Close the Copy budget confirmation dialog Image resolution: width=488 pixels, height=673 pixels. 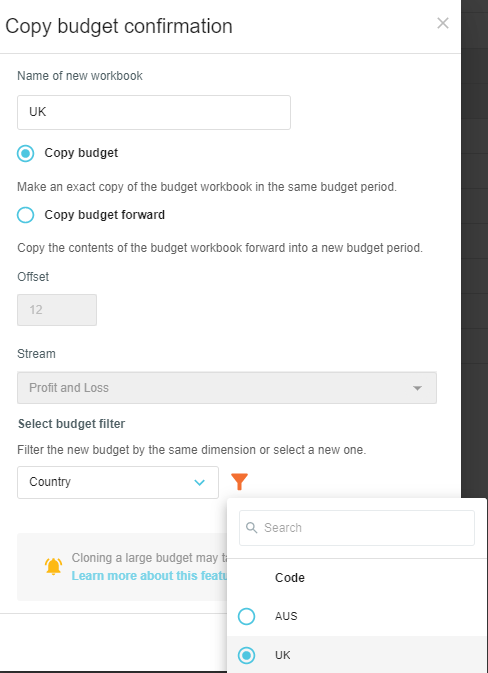(x=443, y=23)
